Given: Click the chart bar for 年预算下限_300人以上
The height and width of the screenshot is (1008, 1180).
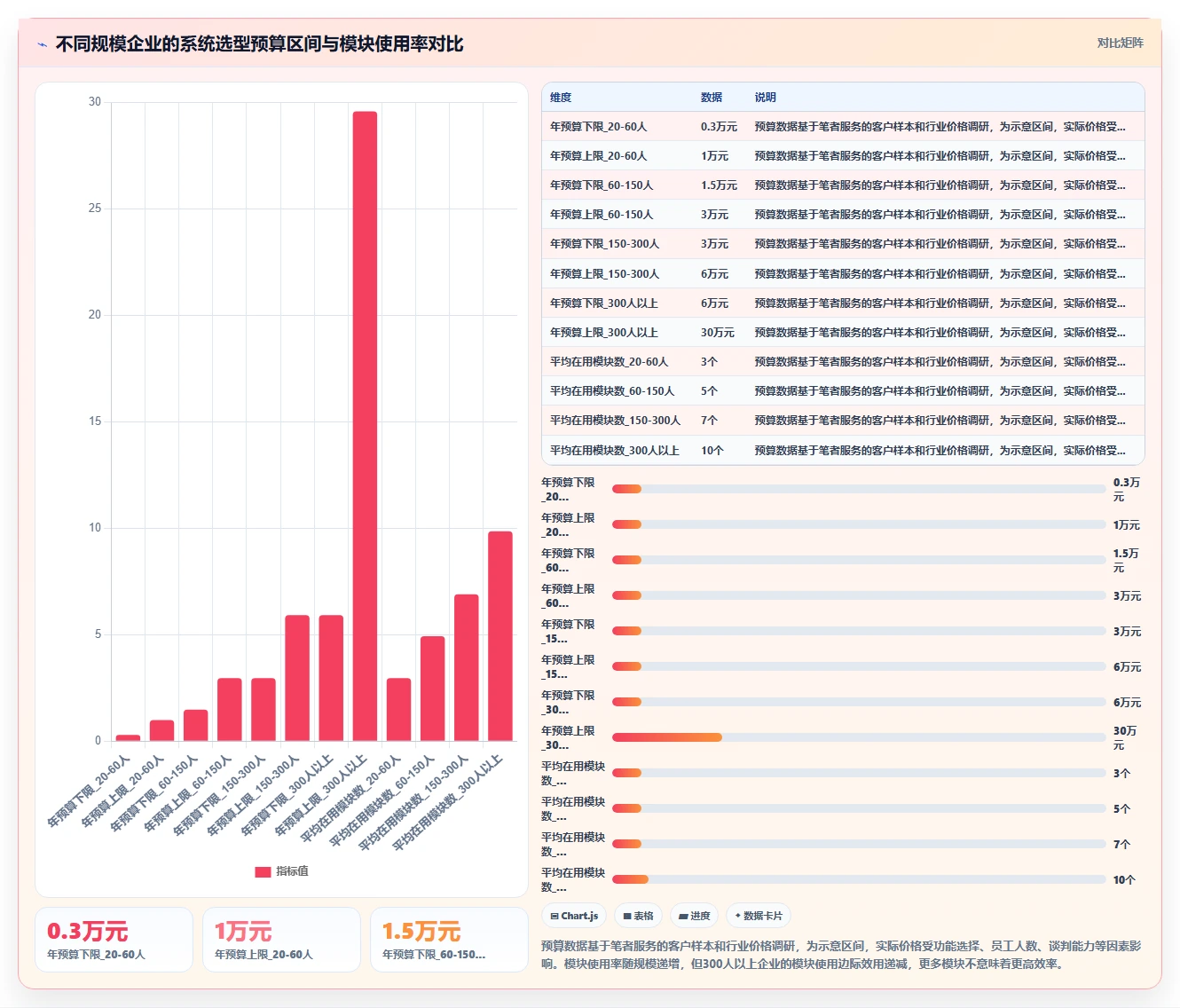Looking at the screenshot, I should click(331, 678).
